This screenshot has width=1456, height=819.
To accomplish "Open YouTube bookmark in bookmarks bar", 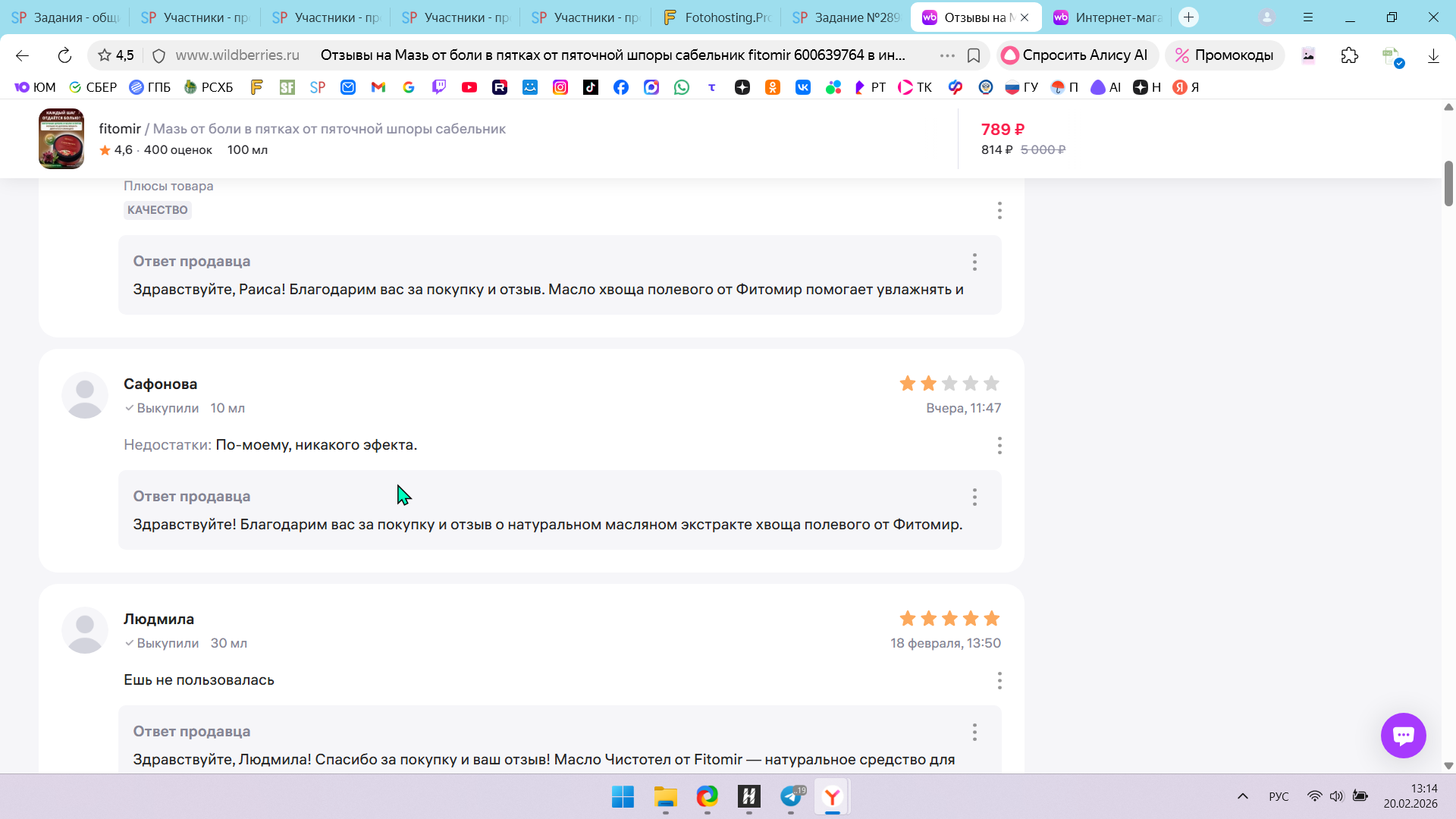I will 469,87.
